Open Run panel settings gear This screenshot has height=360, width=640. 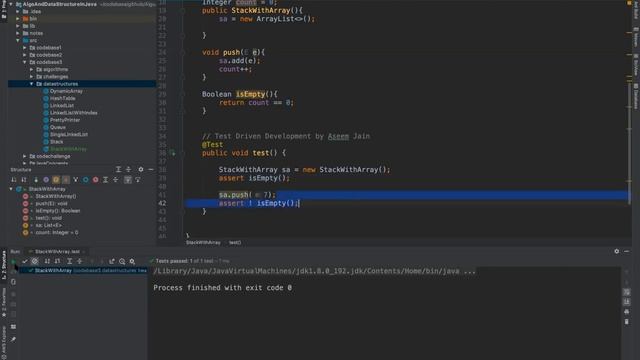pos(616,251)
